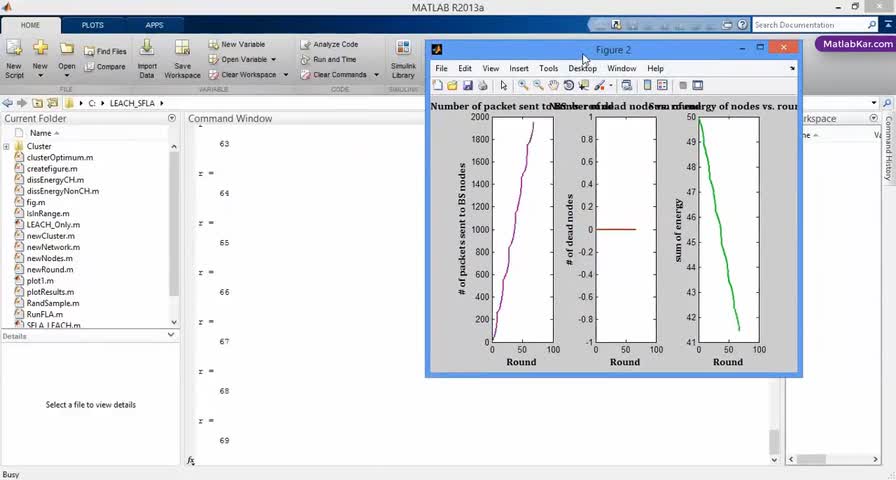Viewport: 896px width, 480px height.
Task: Expand Clear Workspace dropdown arrow
Action: [x=286, y=75]
